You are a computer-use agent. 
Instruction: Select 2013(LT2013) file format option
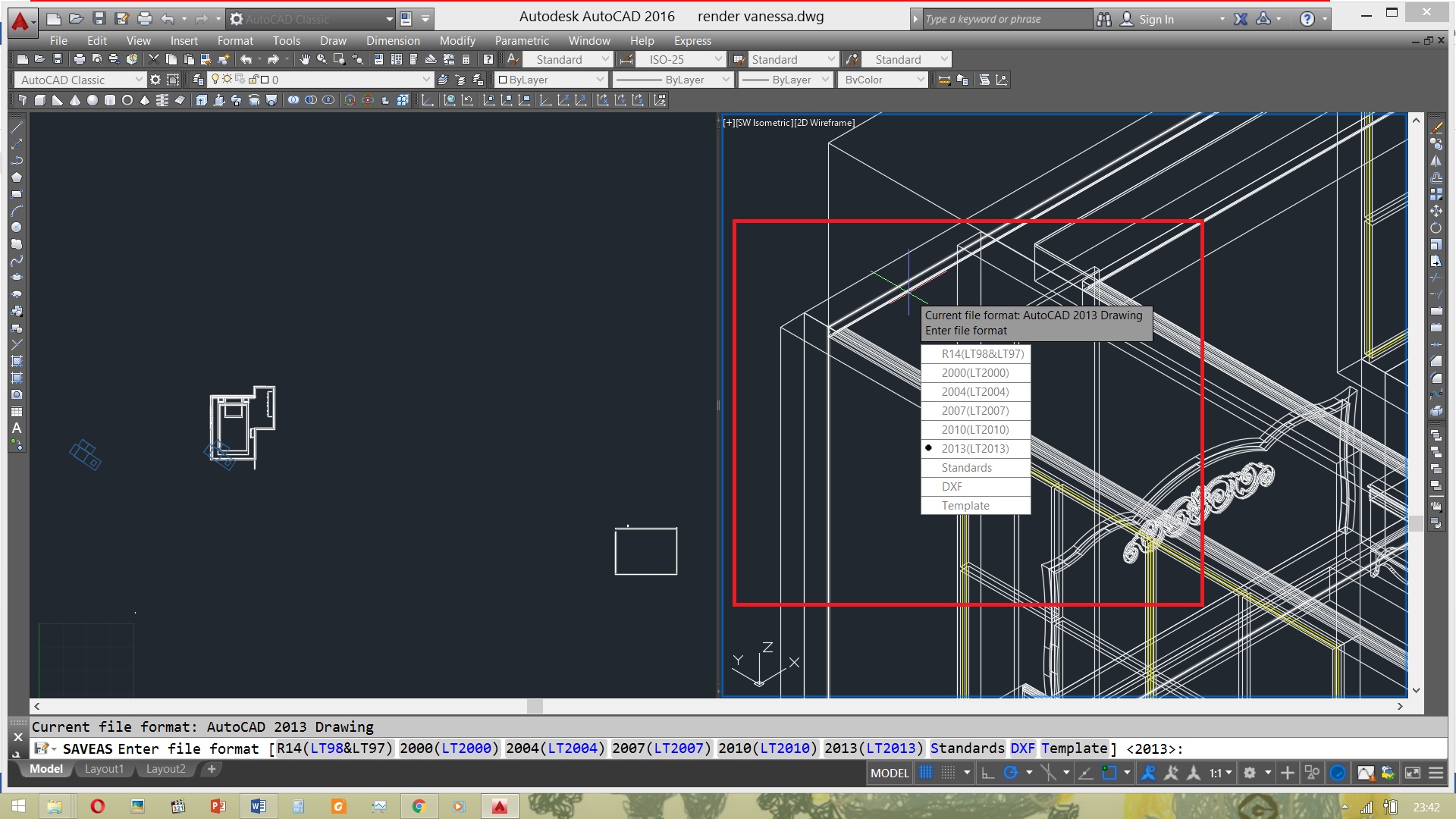(975, 448)
